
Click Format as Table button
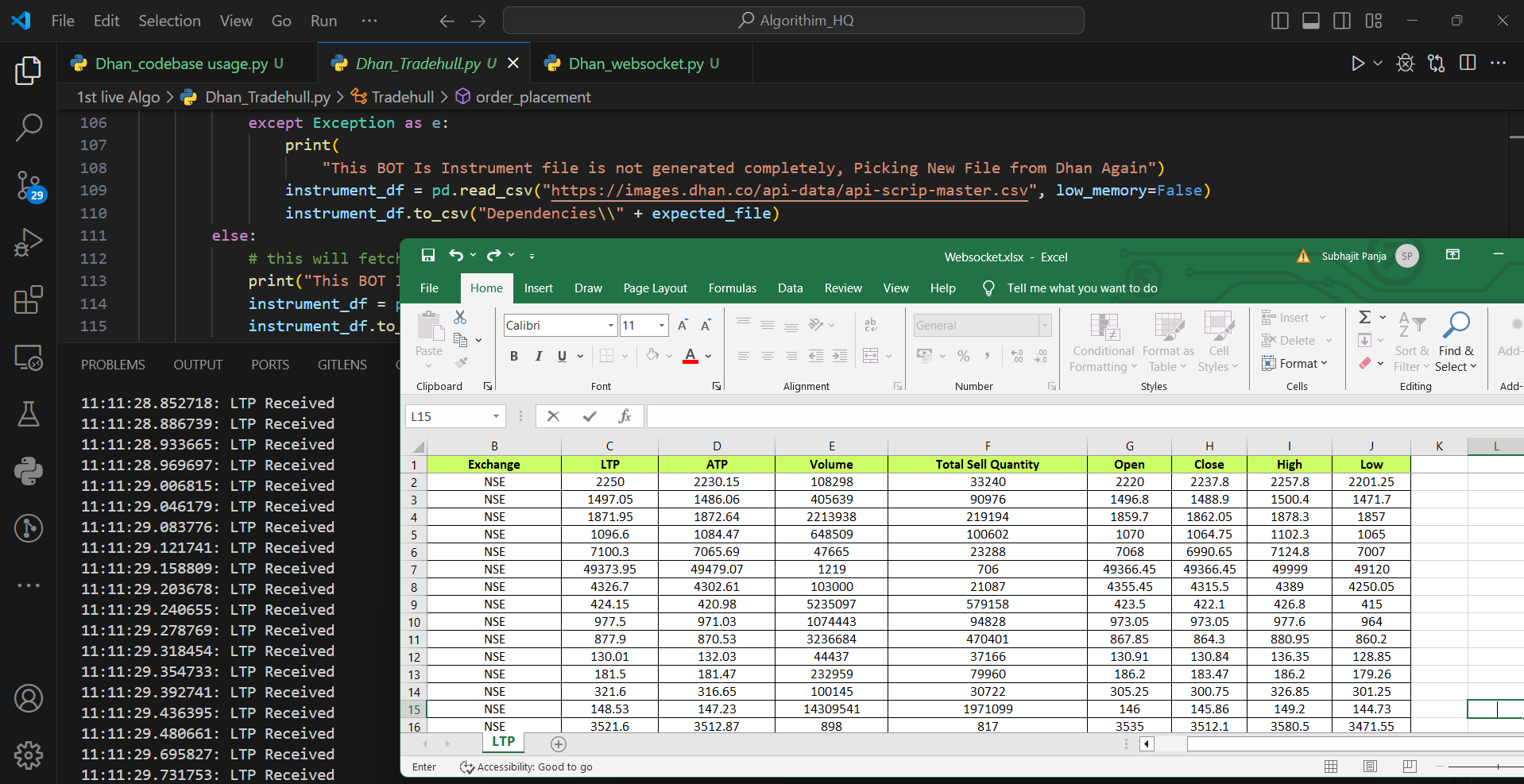1168,342
